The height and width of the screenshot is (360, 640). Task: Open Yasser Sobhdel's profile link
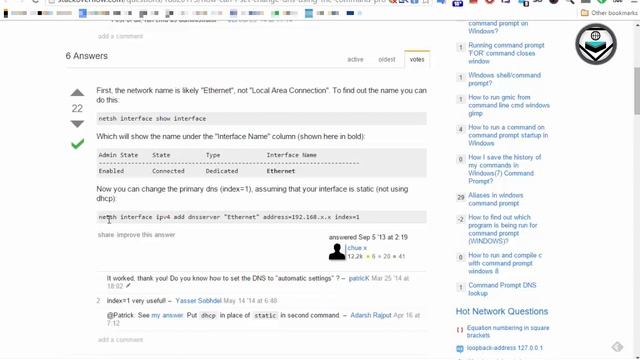tap(198, 301)
